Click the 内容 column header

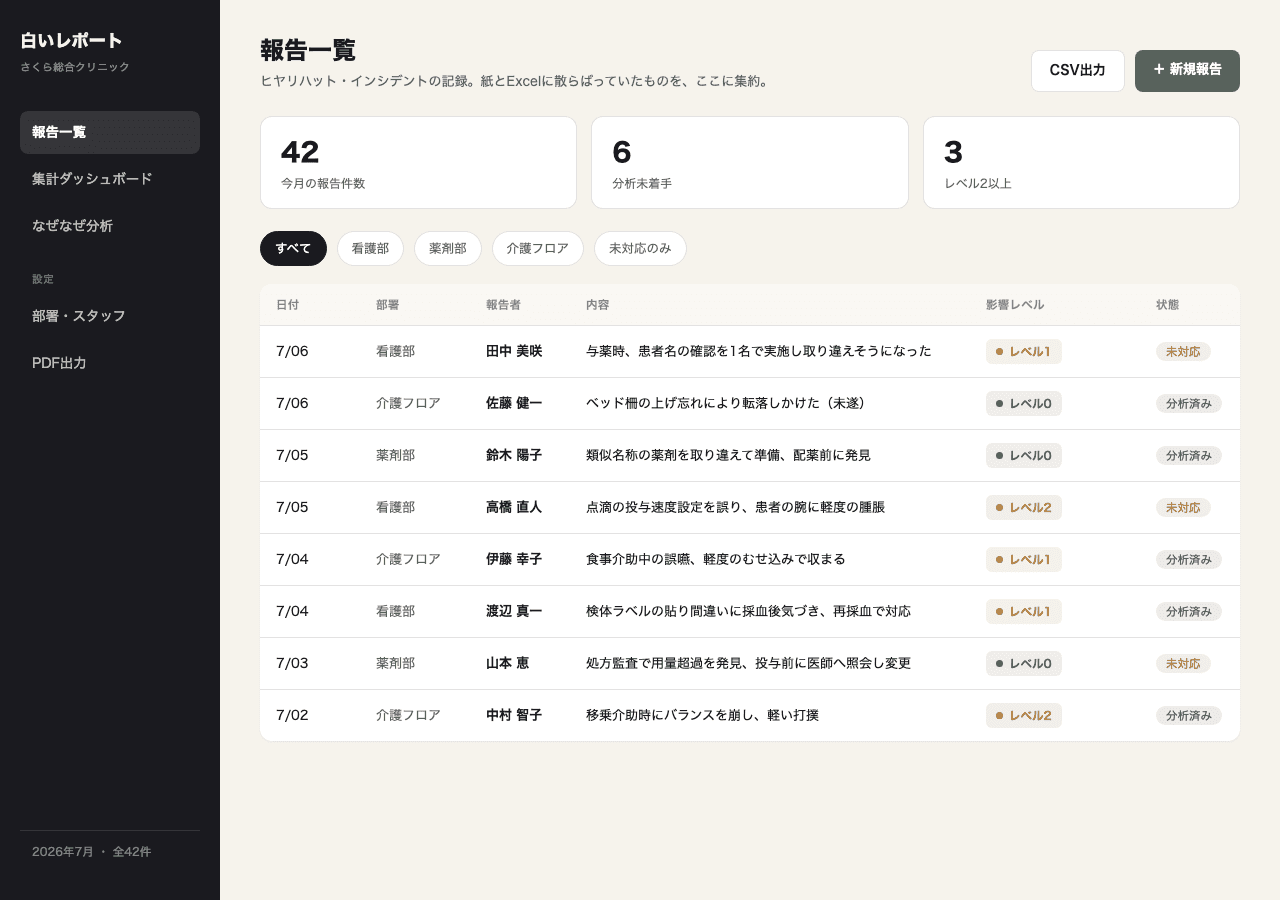pos(597,305)
